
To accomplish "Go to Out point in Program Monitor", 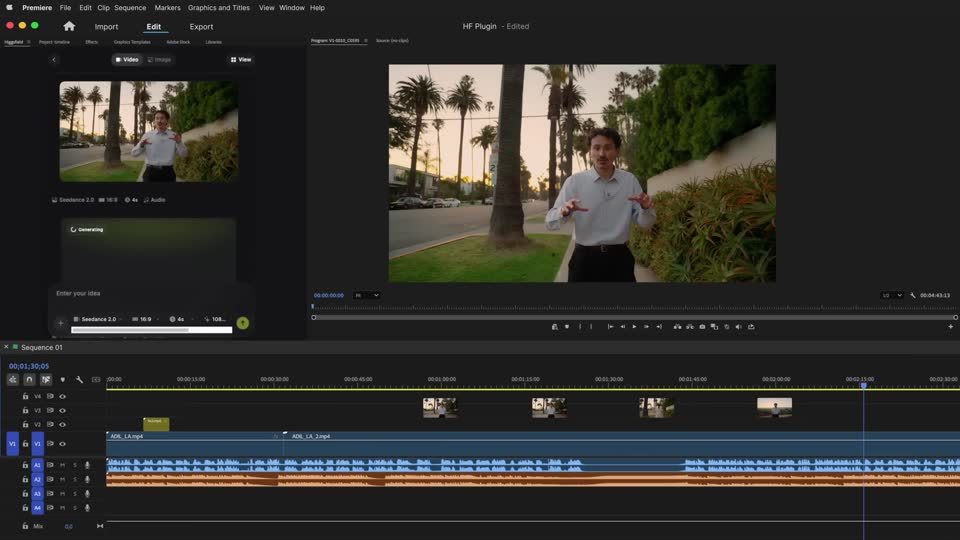I will (x=659, y=327).
